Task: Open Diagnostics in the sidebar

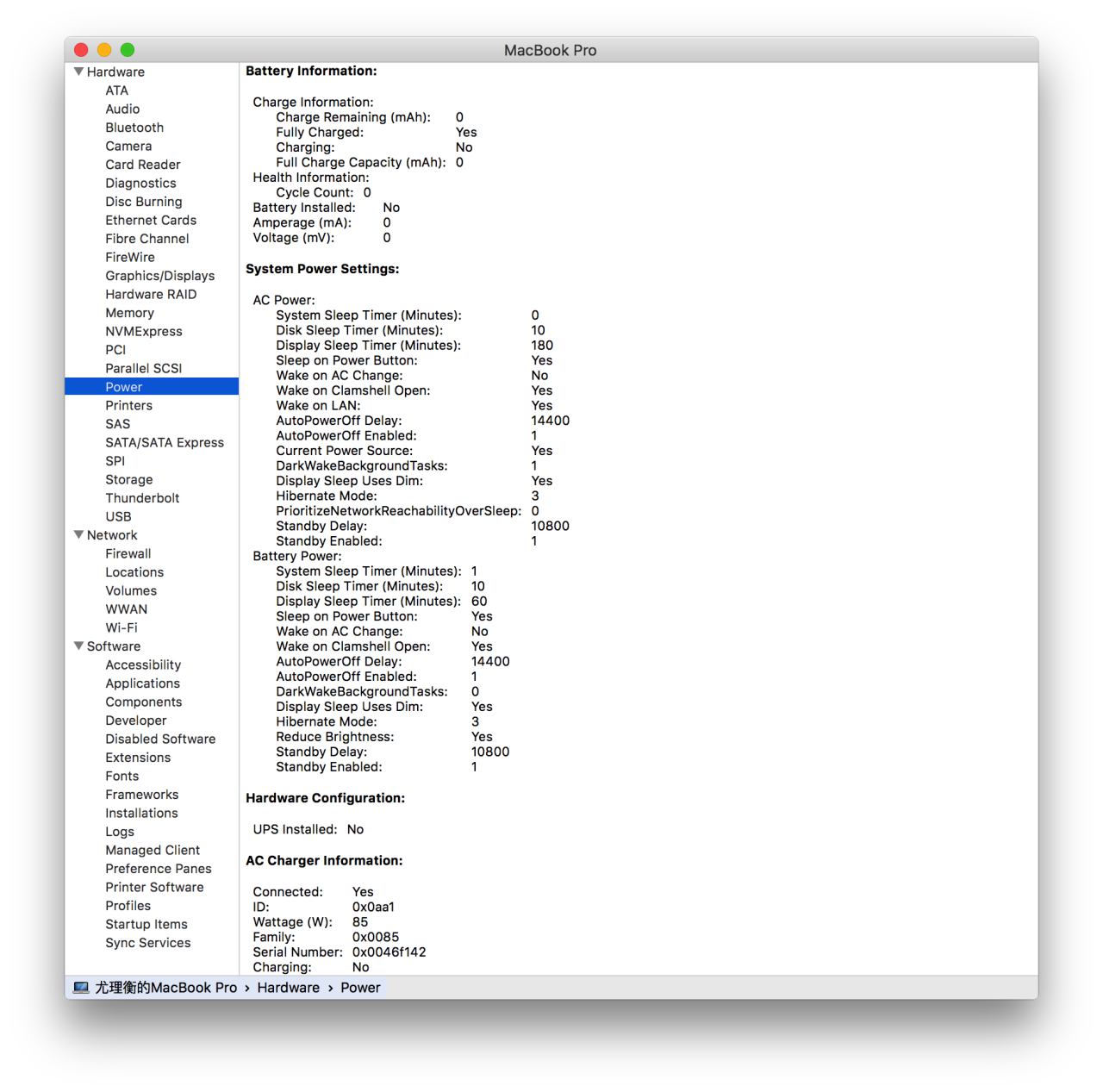Action: (x=140, y=183)
